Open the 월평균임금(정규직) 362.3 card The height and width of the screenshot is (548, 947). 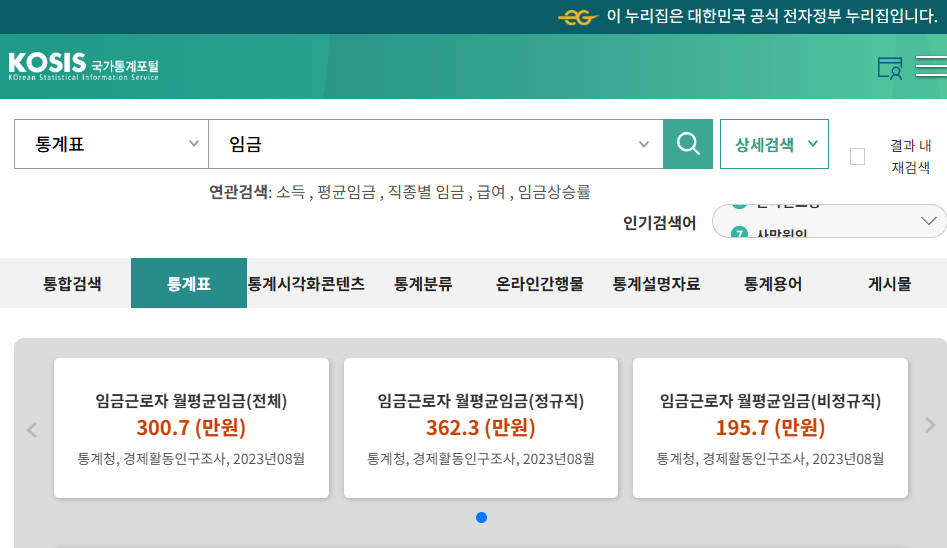(481, 428)
